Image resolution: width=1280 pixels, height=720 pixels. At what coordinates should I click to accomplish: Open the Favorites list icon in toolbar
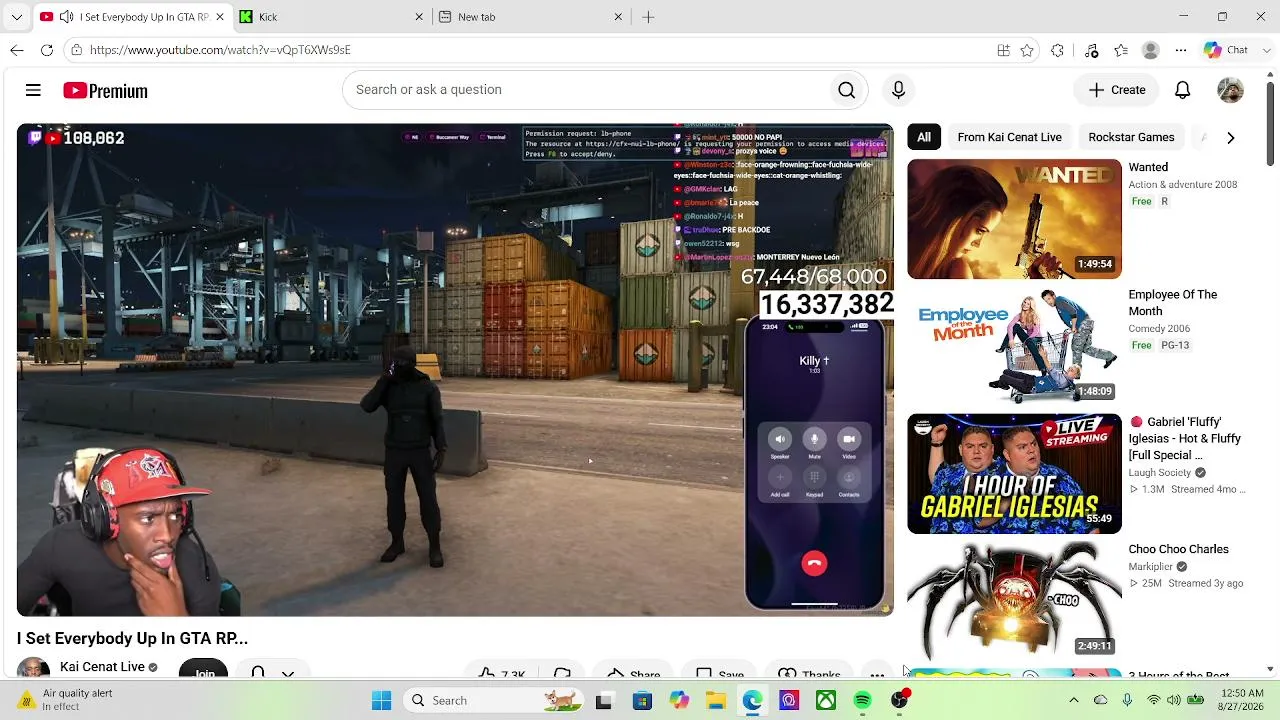[1121, 50]
